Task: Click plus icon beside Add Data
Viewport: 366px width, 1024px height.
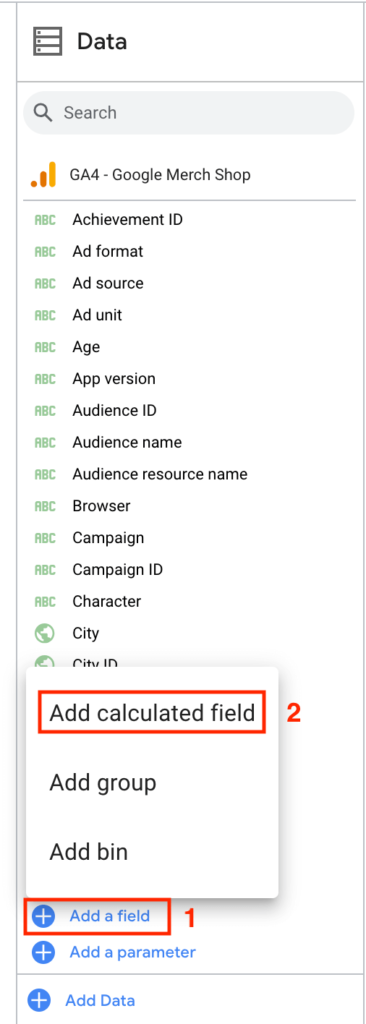Action: 39,1000
